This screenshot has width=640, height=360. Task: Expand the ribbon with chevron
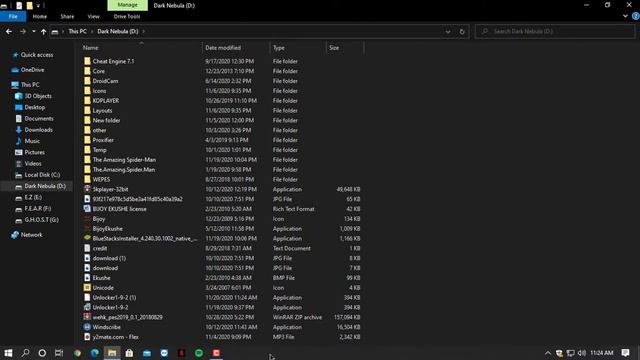pos(625,16)
